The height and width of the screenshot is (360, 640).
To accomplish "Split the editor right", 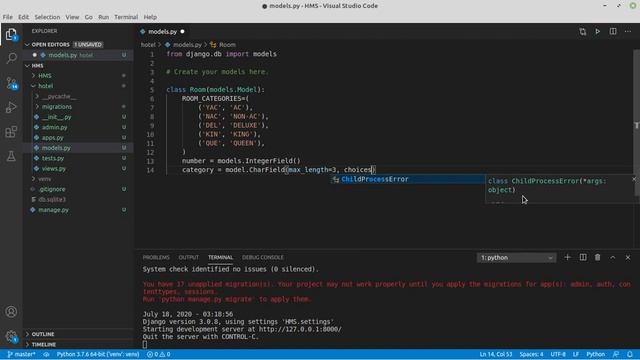I will point(613,31).
